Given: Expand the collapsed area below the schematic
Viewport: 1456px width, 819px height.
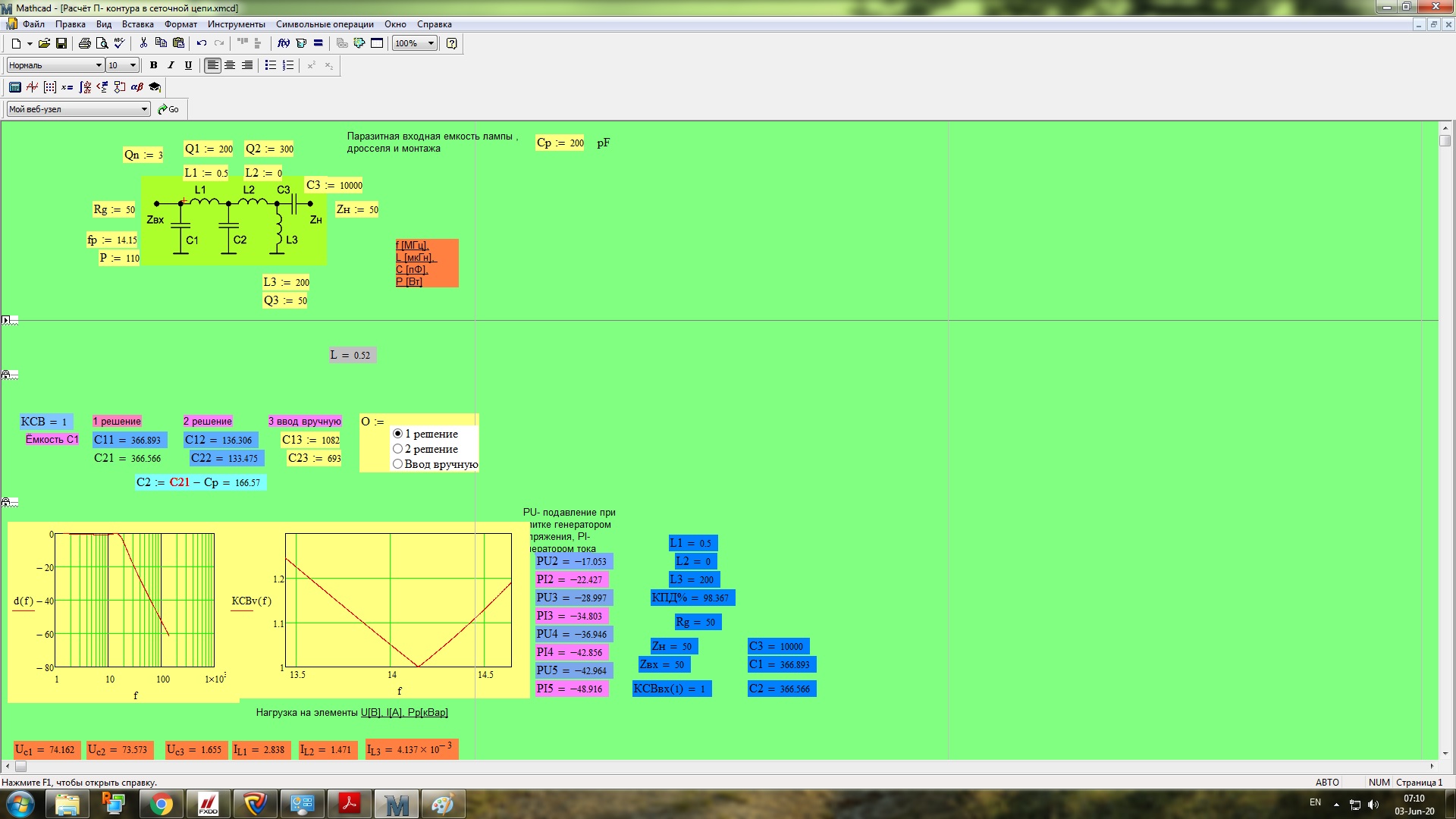Looking at the screenshot, I should point(6,320).
